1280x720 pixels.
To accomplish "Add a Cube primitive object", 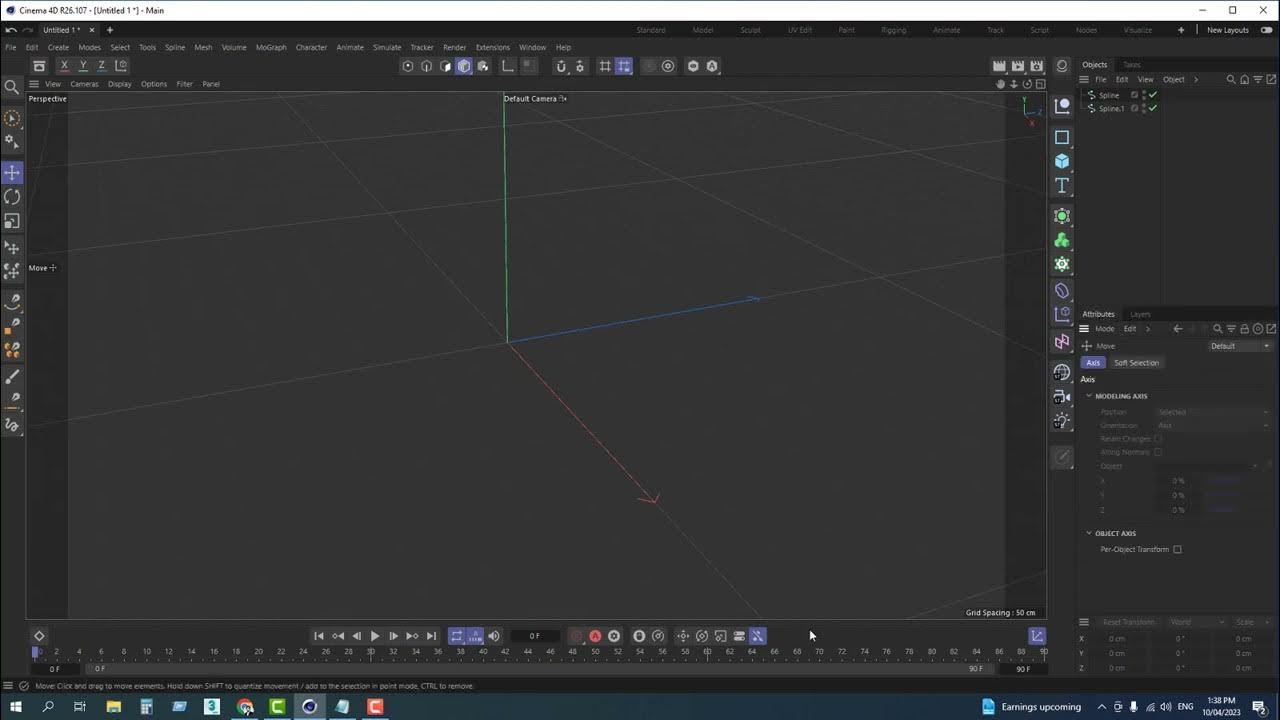I will coord(1062,161).
